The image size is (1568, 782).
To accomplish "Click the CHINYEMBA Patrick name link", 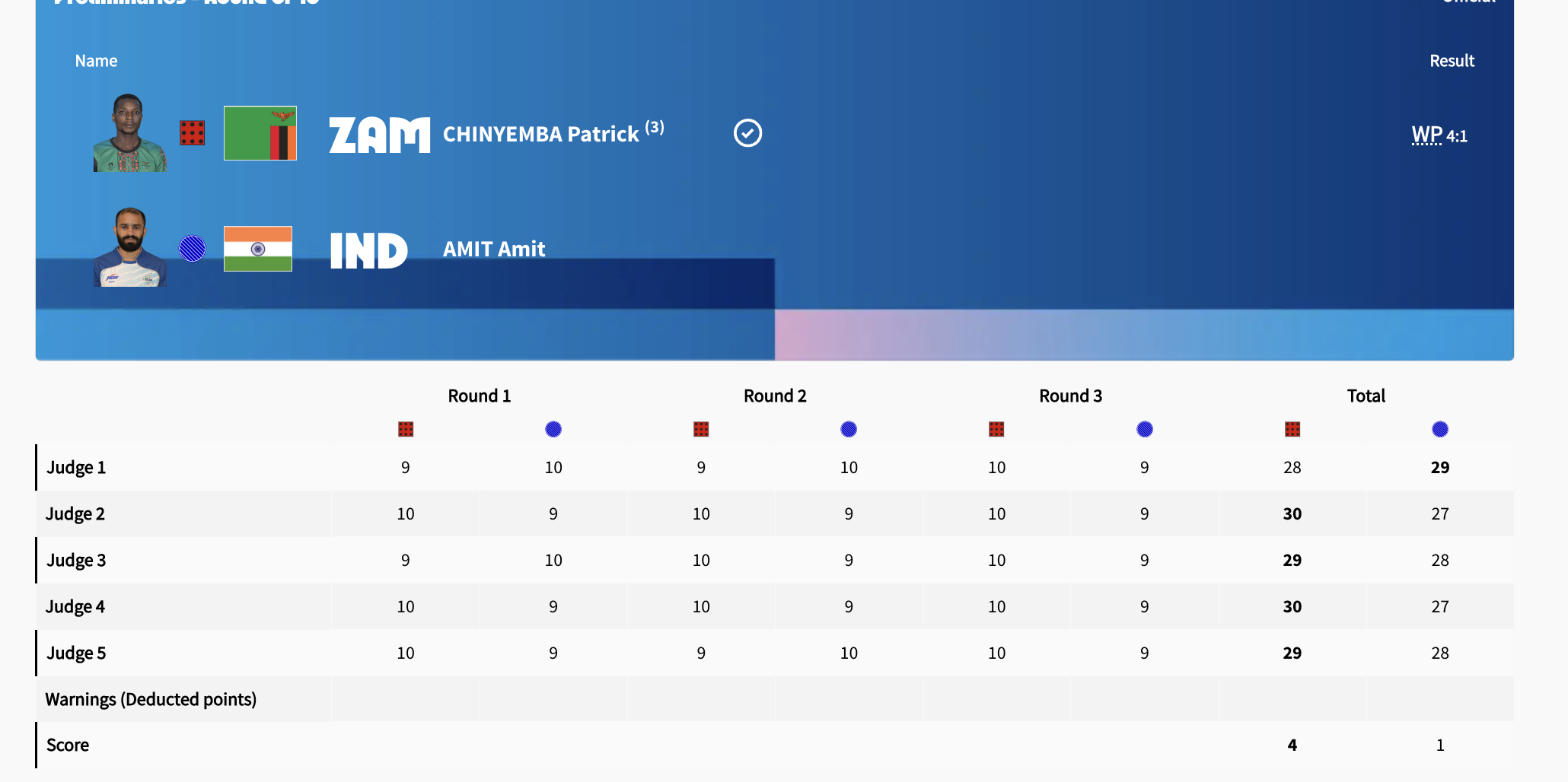I will pos(540,135).
